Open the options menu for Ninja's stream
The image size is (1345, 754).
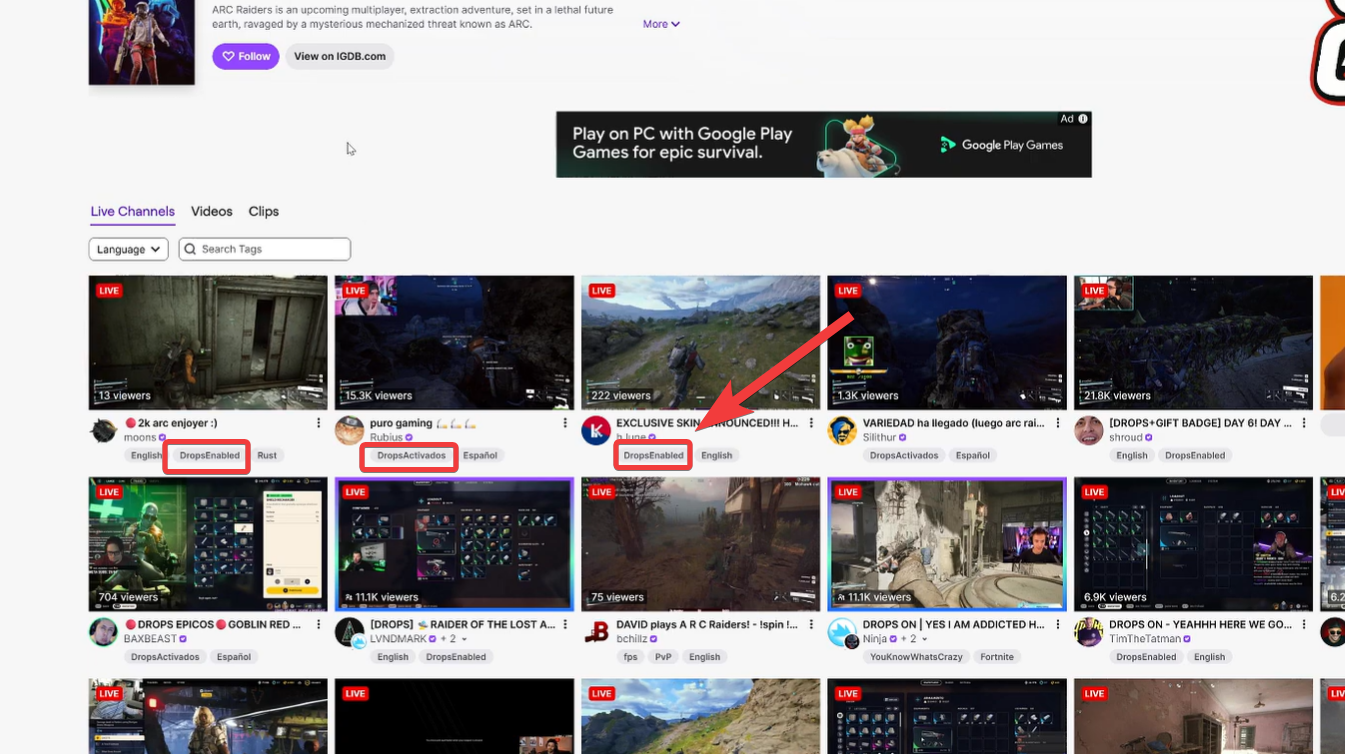(1058, 625)
